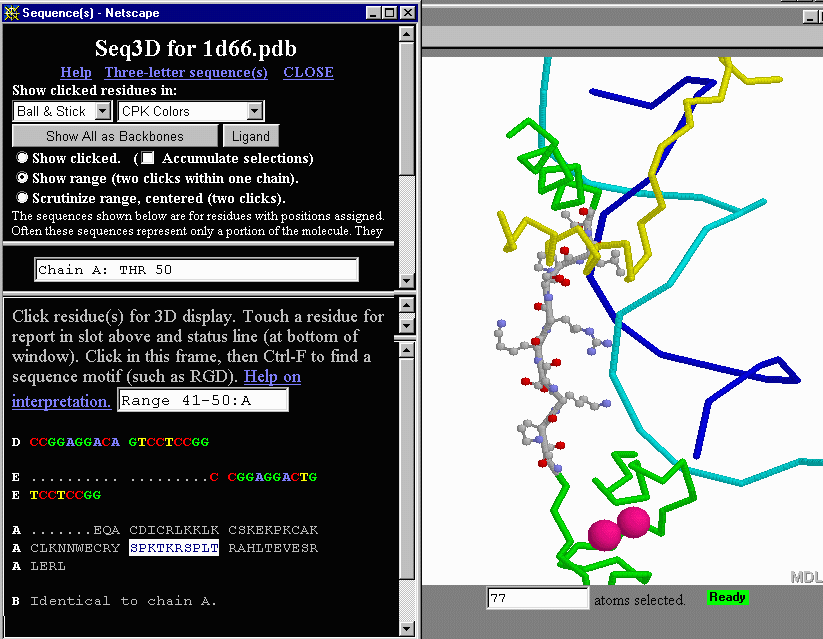Enable the Accumulate selections checkbox

(x=148, y=158)
